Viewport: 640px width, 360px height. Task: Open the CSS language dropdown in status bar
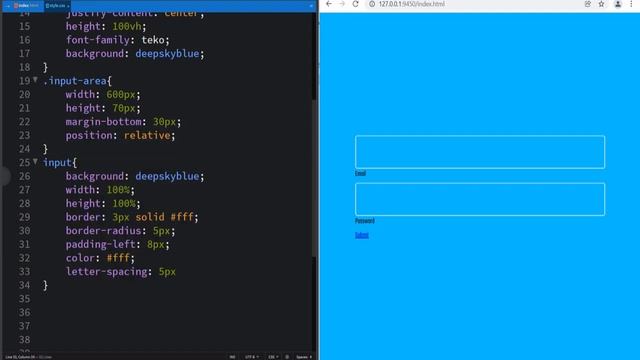point(273,357)
